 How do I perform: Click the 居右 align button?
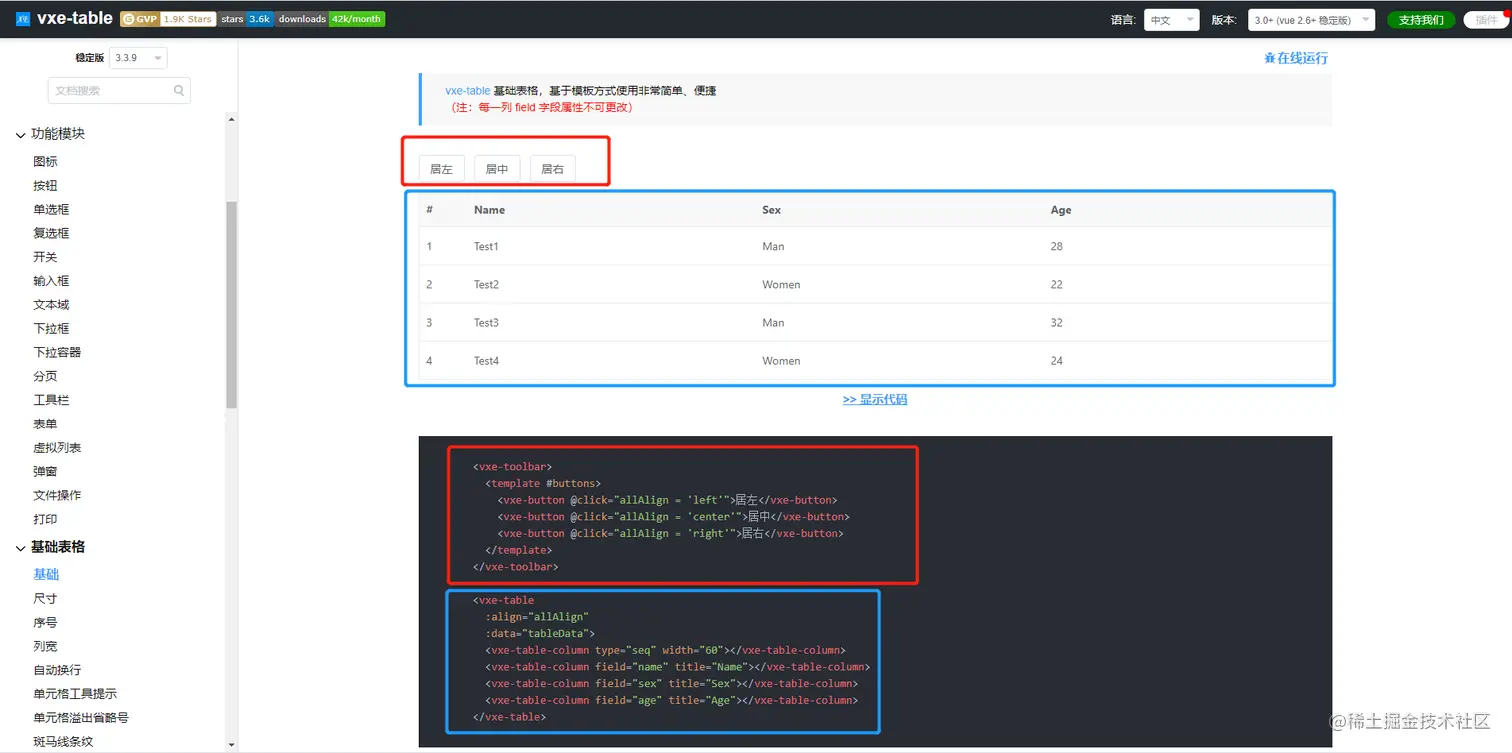tap(553, 169)
